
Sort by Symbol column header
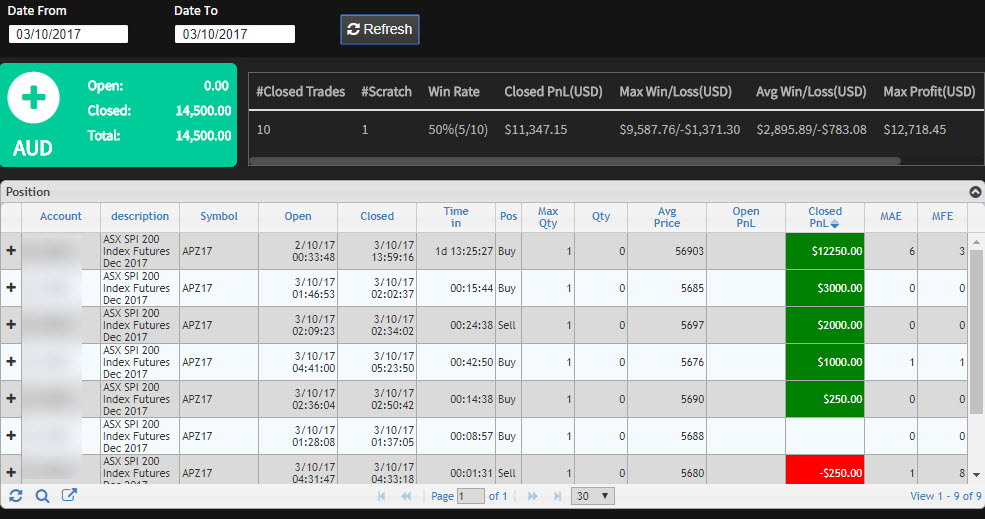[x=219, y=216]
